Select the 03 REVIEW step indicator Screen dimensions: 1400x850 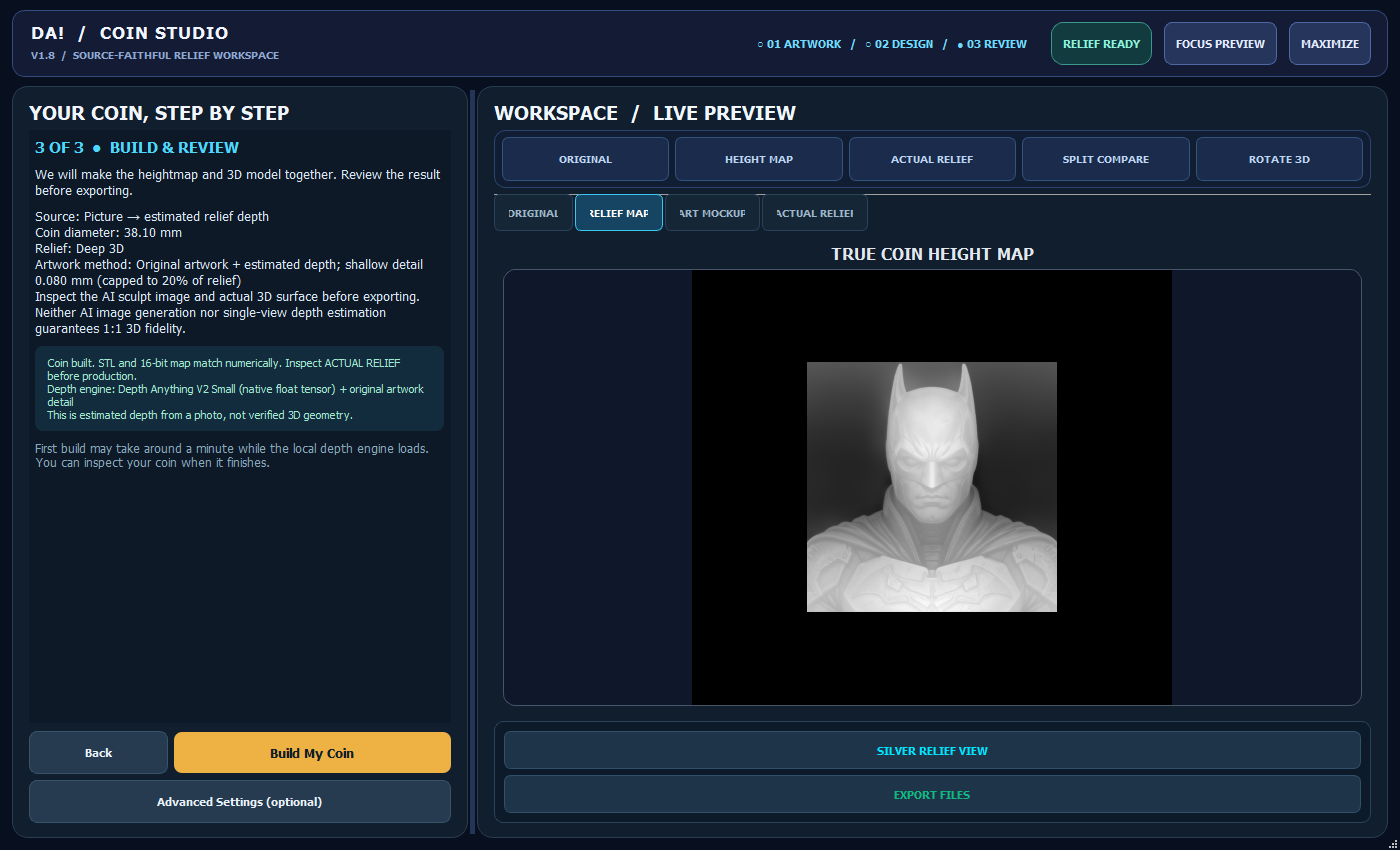[x=992, y=44]
